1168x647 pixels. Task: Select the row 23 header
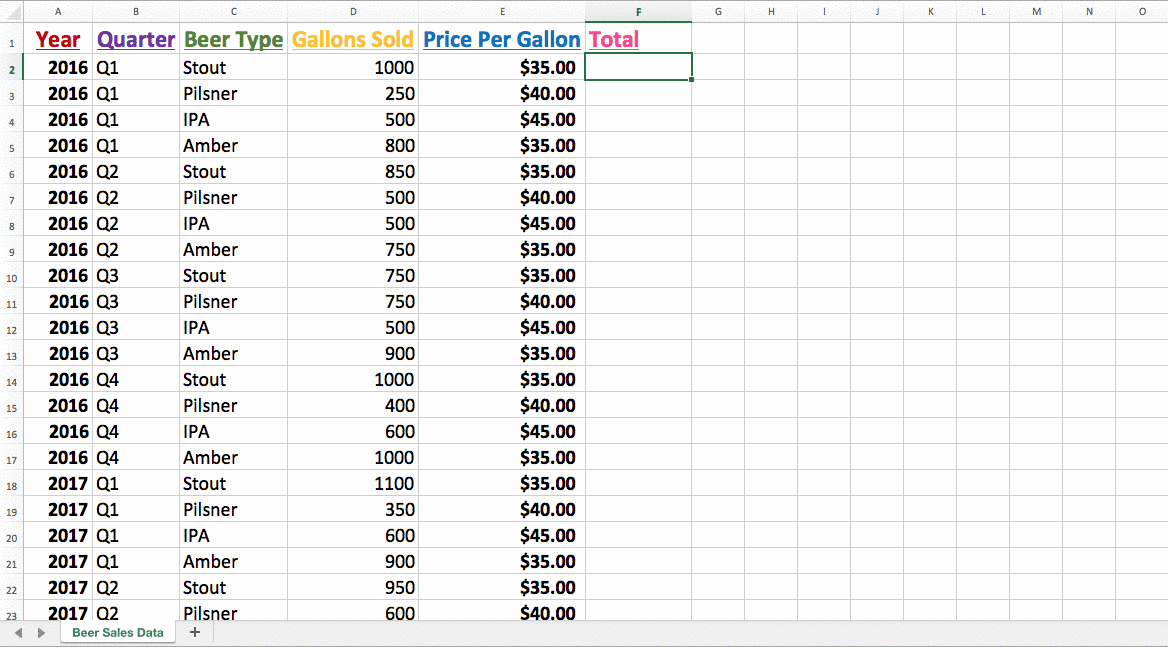pos(11,614)
